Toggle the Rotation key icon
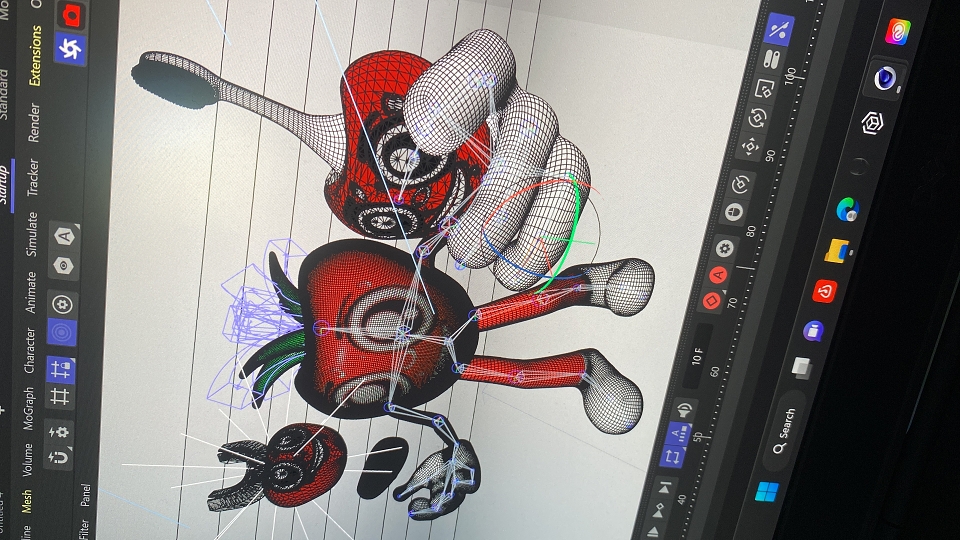 [757, 118]
